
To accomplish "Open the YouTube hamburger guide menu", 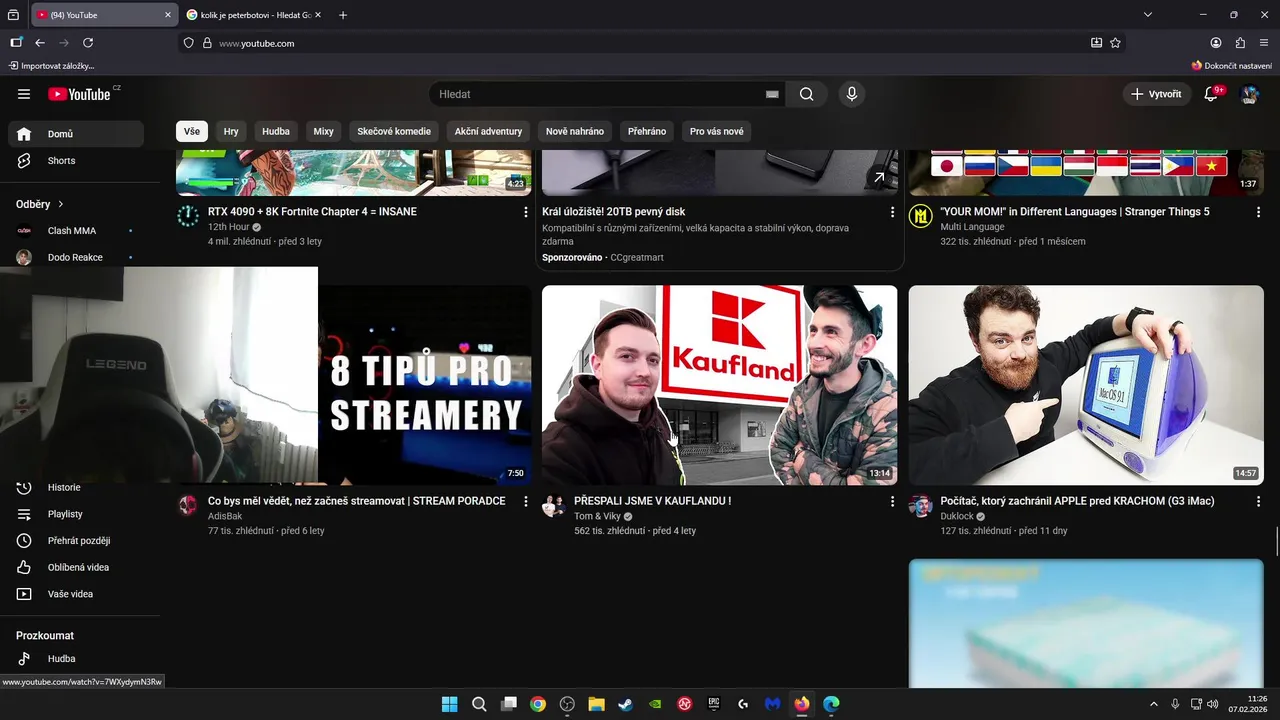I will [24, 94].
